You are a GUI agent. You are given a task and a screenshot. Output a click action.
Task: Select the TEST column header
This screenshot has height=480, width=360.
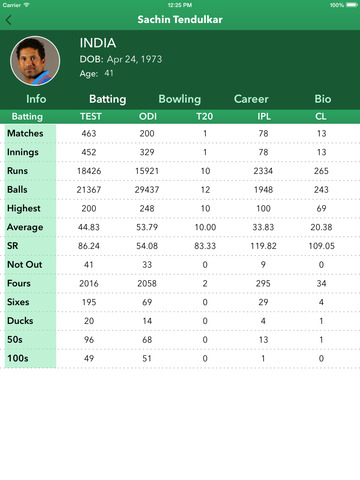tap(91, 116)
